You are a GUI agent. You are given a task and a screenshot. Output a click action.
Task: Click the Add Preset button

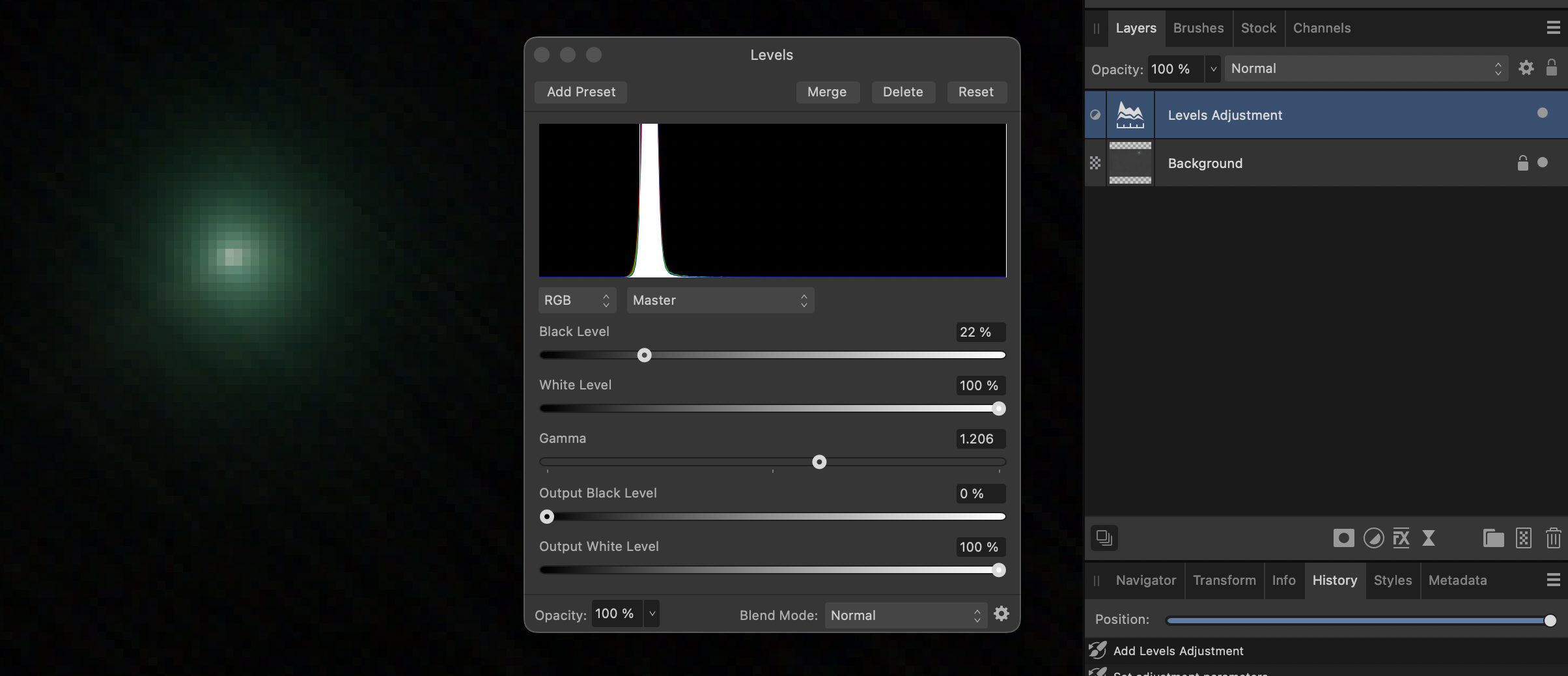[x=581, y=92]
